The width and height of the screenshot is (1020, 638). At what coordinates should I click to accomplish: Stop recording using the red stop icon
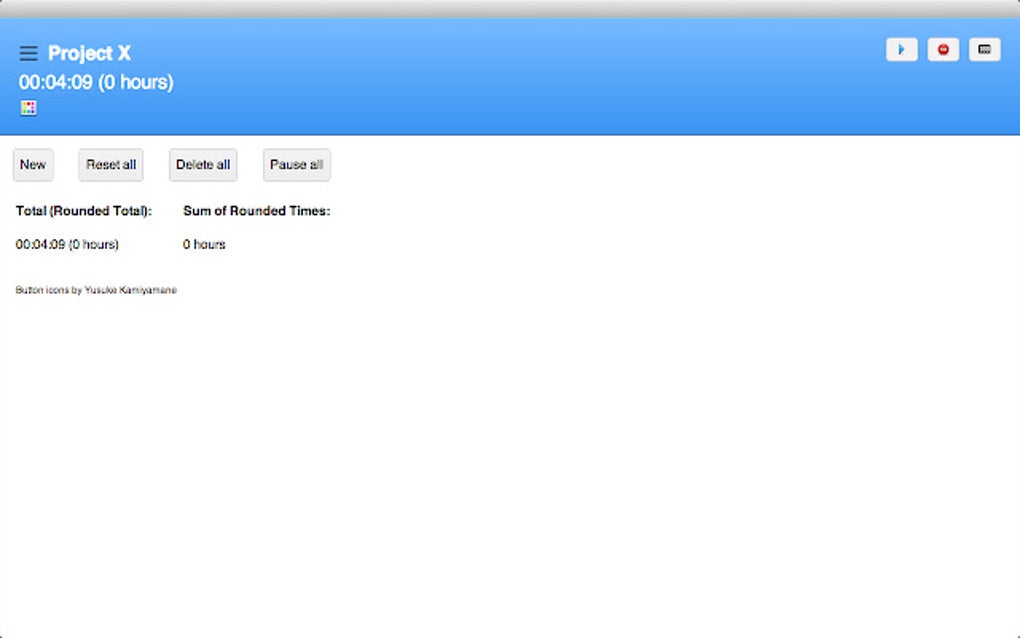pyautogui.click(x=943, y=49)
